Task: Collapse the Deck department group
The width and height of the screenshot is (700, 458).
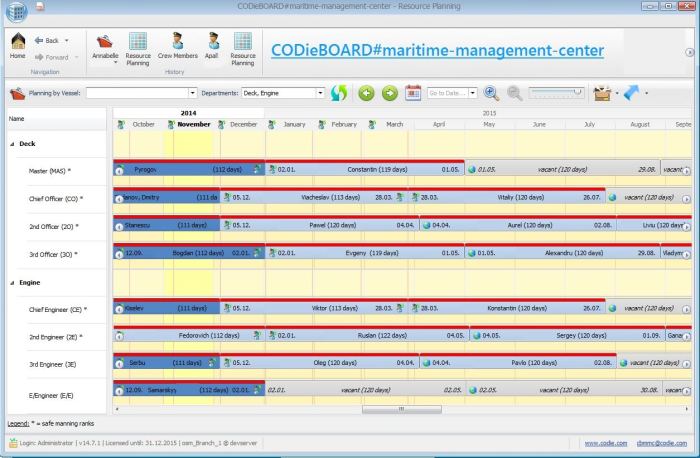Action: [12, 144]
